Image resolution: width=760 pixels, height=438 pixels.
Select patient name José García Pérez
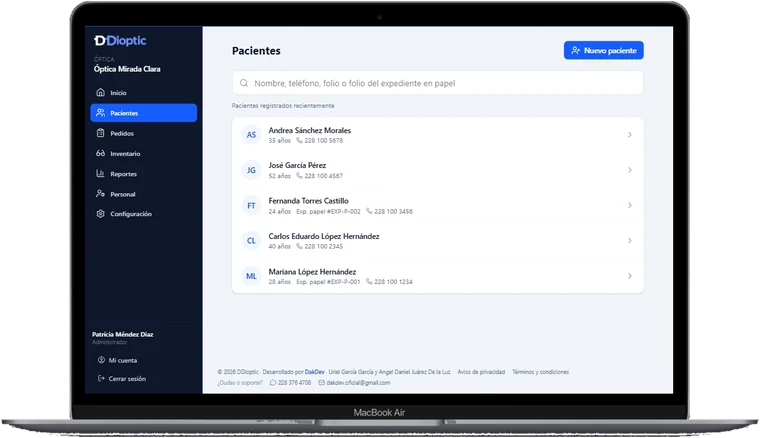click(x=297, y=165)
